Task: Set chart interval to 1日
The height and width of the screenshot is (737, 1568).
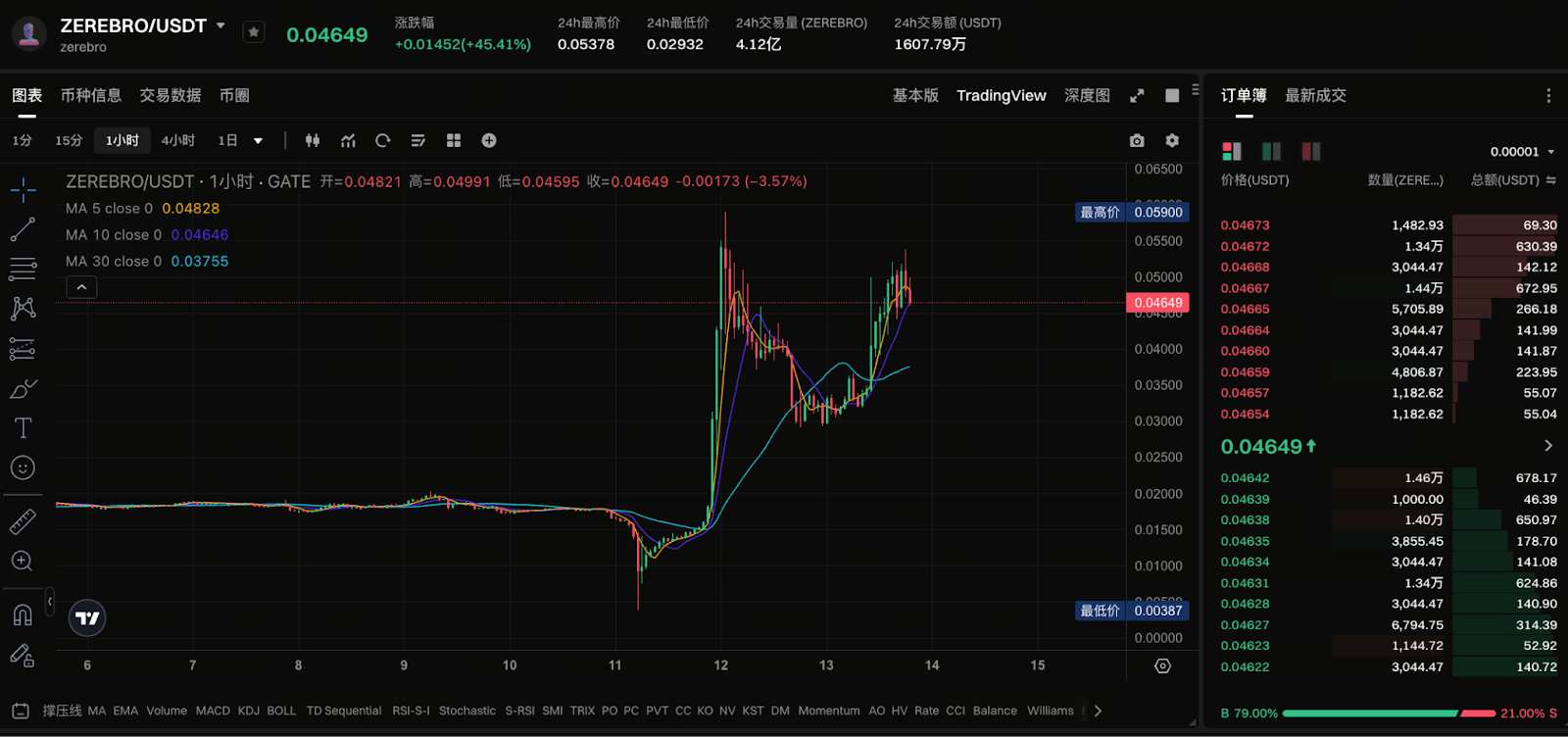Action: click(x=227, y=141)
